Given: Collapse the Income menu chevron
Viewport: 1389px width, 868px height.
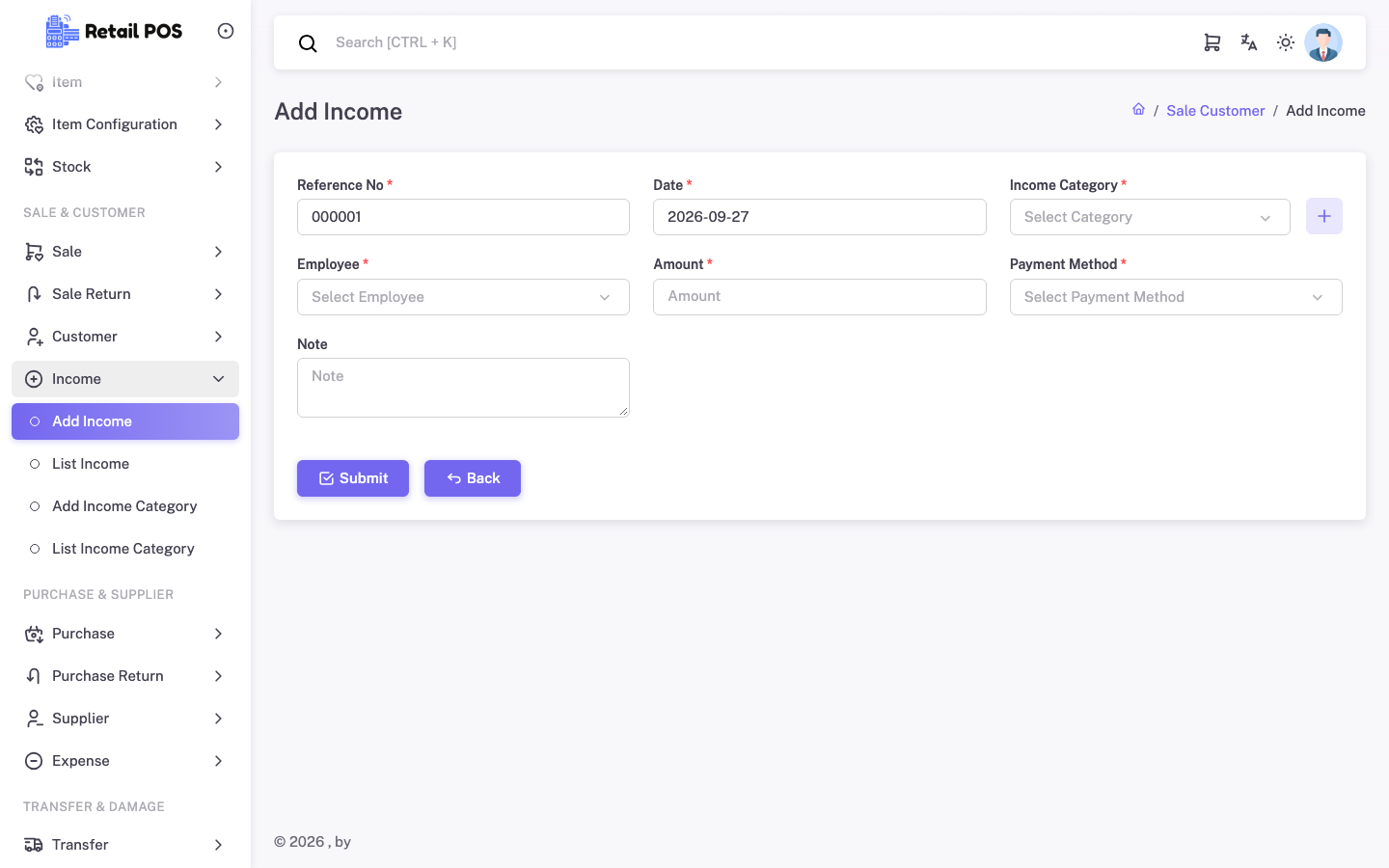Looking at the screenshot, I should click(x=219, y=379).
